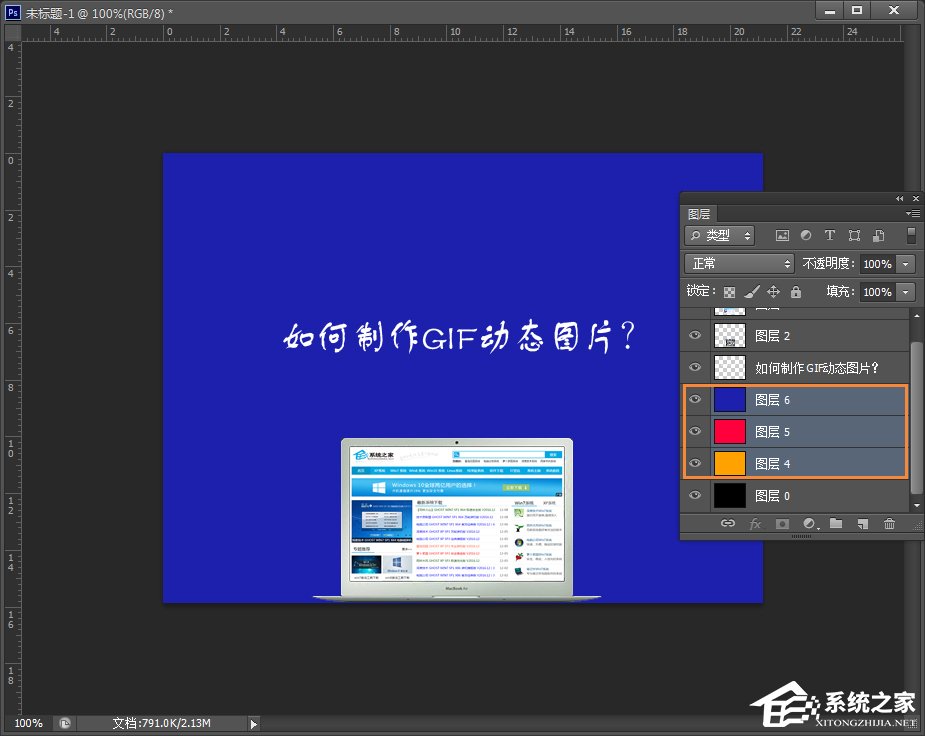
Task: Open the 正常 blend mode dropdown
Action: tap(738, 264)
